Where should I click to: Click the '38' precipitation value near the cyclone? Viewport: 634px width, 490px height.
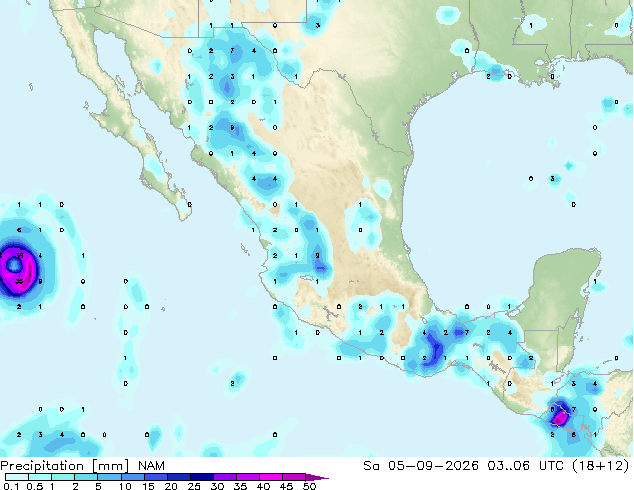[x=19, y=256]
